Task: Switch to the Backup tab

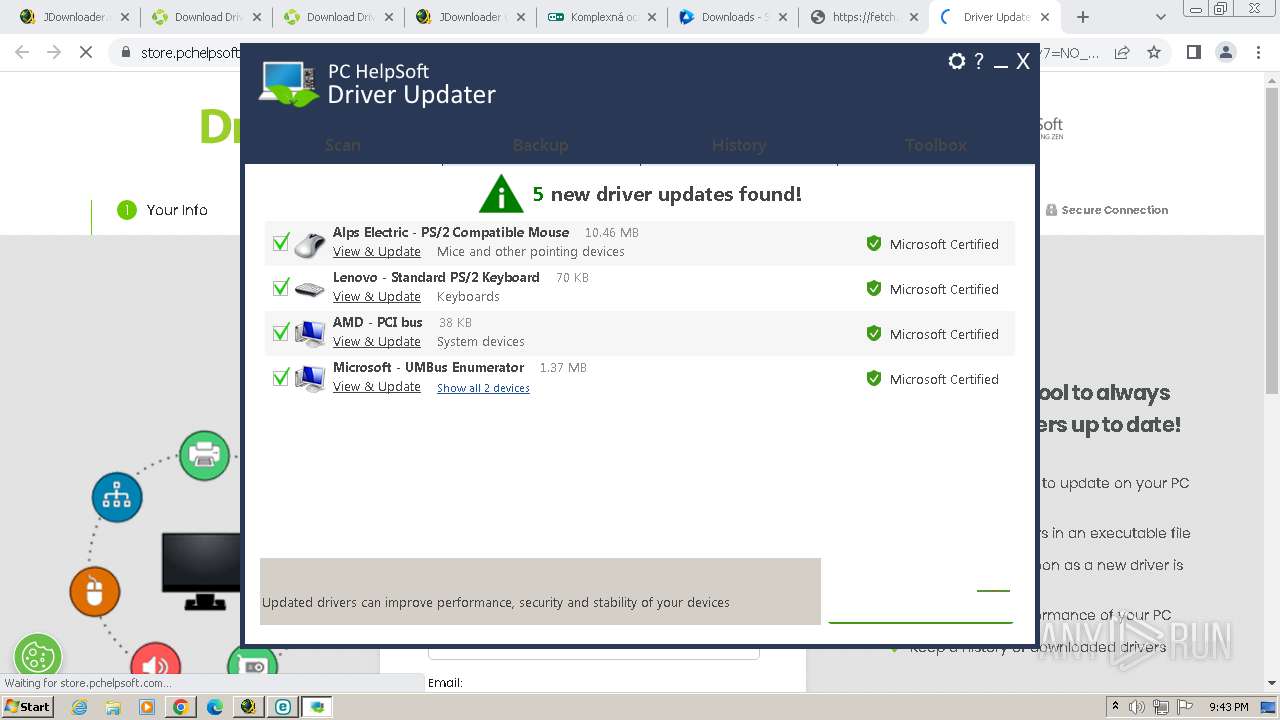Action: (540, 145)
